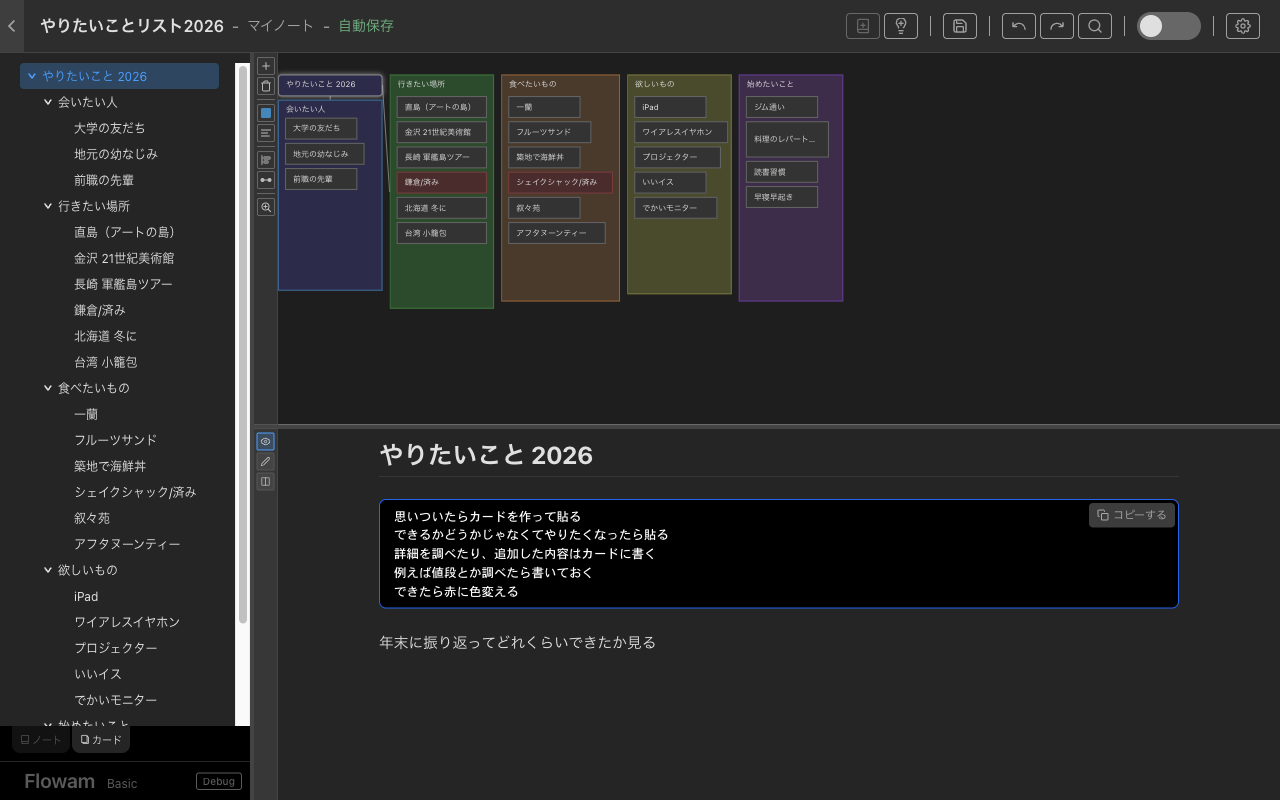Switch to the ノート tab

click(41, 740)
